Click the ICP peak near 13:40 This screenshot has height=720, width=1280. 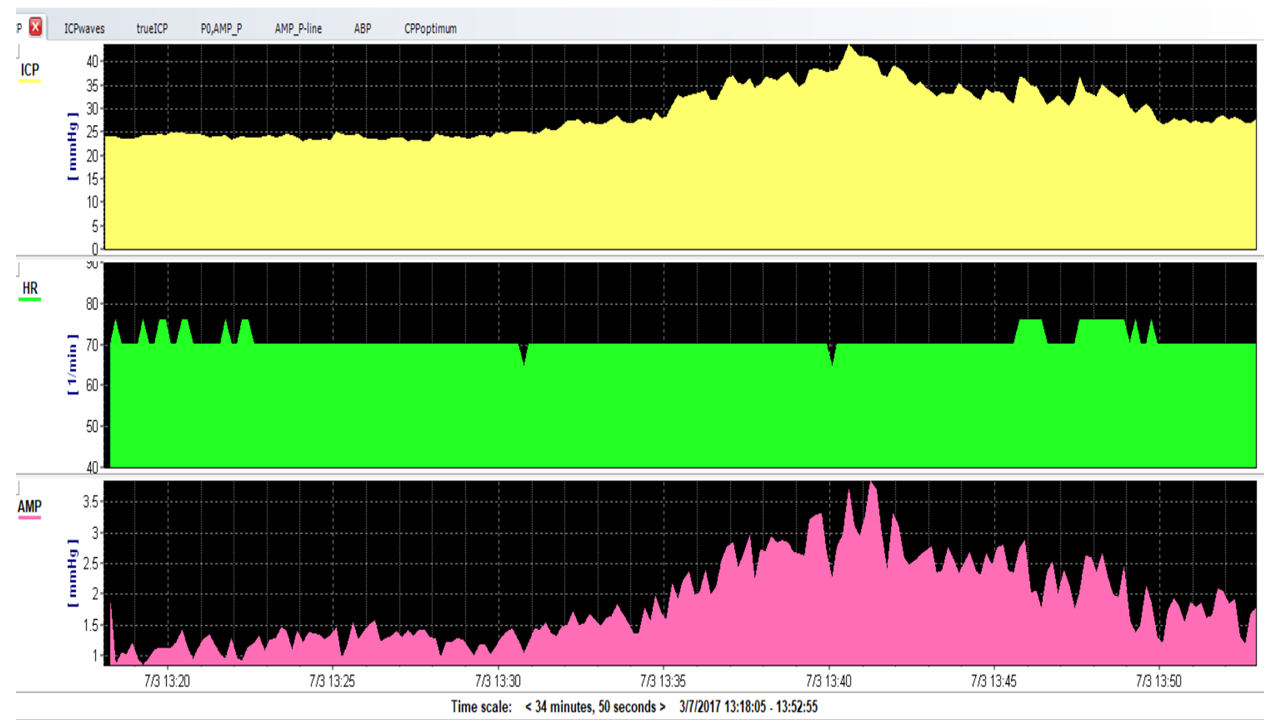tap(849, 47)
